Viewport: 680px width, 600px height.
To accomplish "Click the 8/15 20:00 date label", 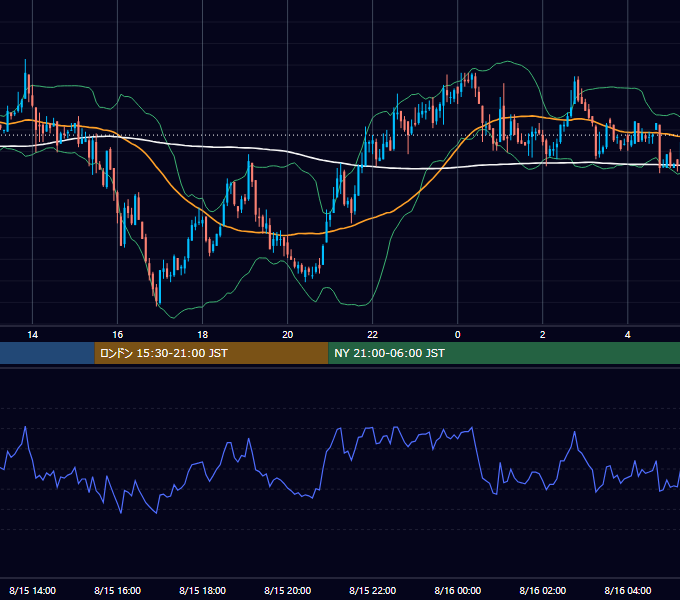I will pos(288,590).
